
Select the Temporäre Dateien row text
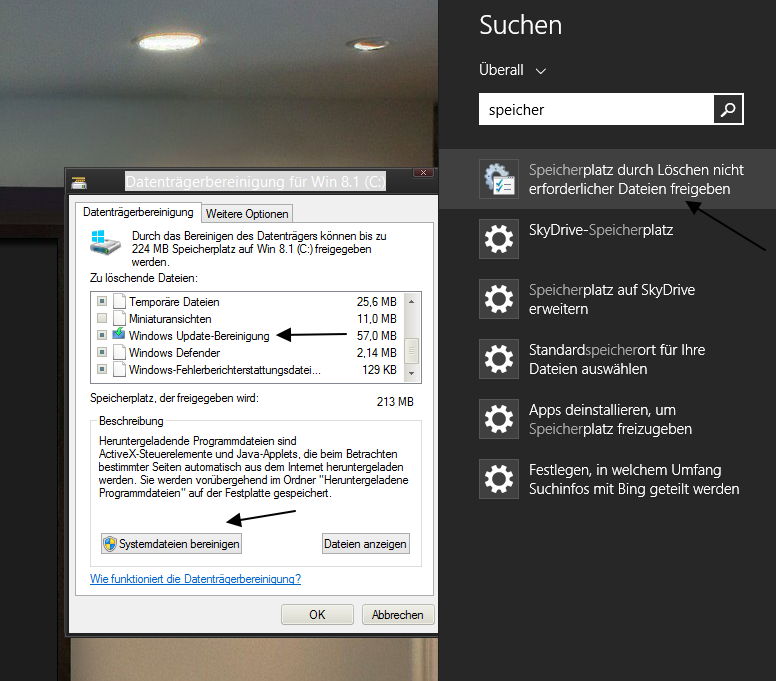174,302
